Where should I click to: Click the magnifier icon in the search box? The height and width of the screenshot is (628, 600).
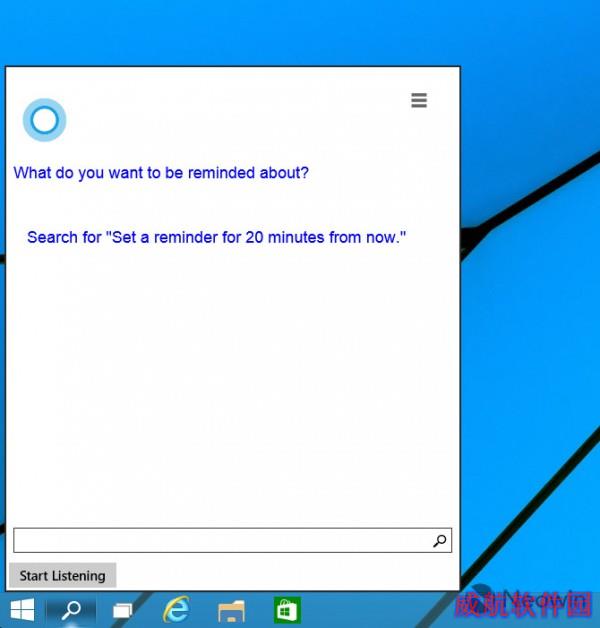pos(439,541)
